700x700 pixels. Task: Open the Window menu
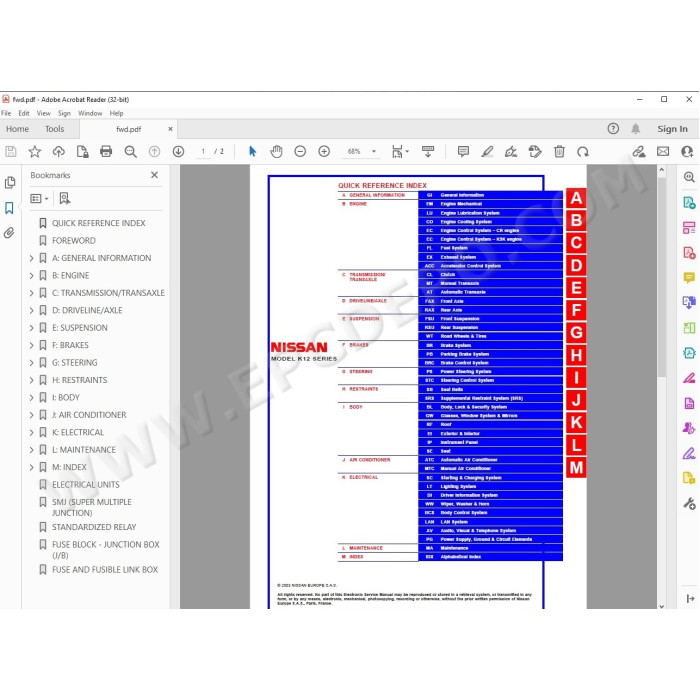(x=90, y=113)
